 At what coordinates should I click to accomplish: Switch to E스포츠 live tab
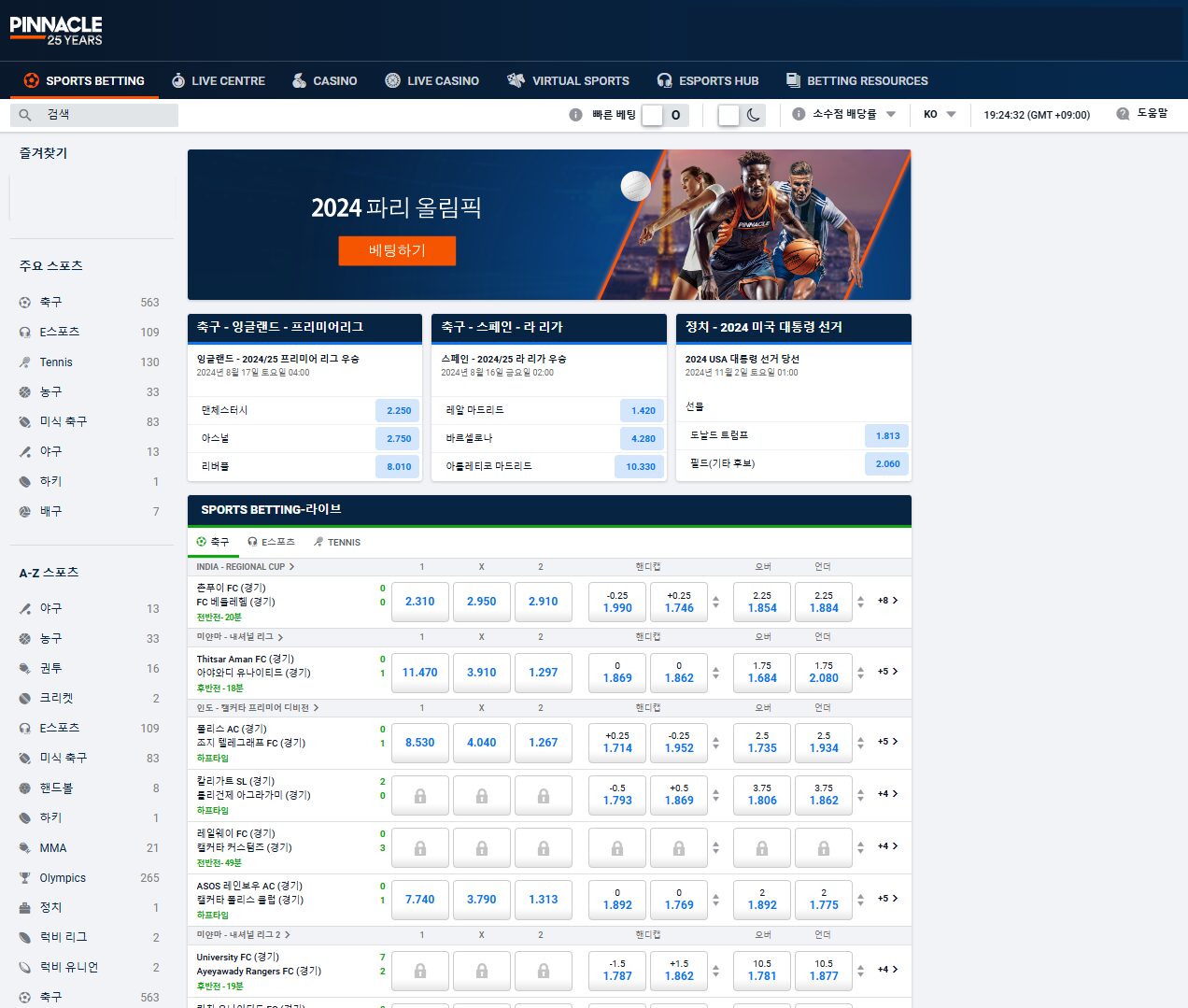[x=271, y=542]
